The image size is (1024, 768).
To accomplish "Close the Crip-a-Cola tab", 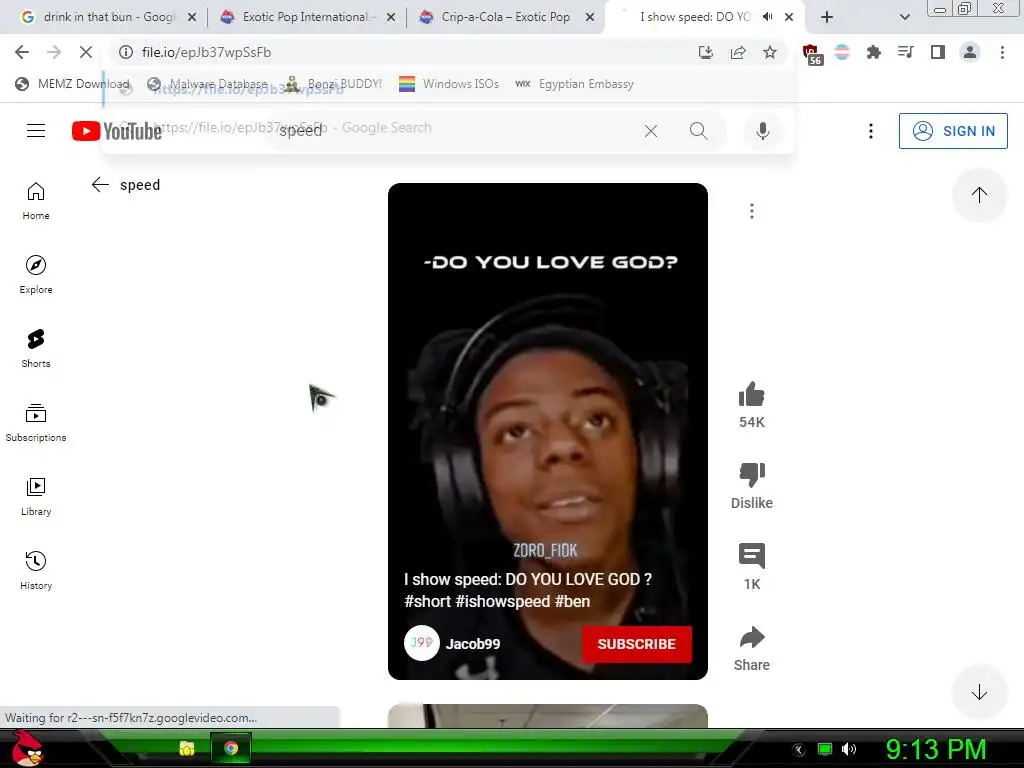I will [x=590, y=17].
